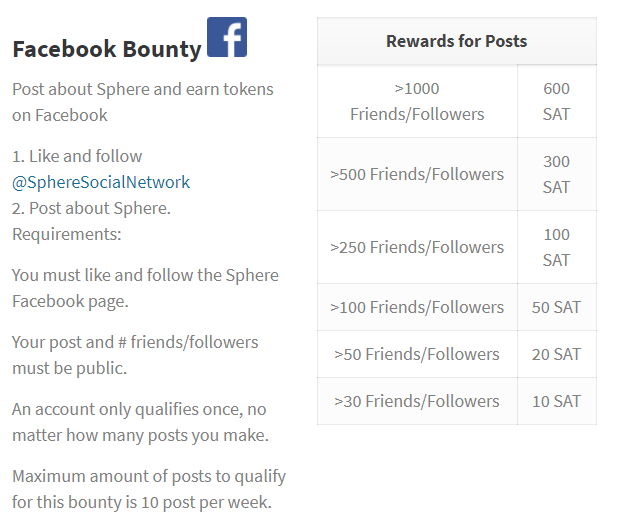Select the 10 SAT reward cell
626x525 pixels.
pos(556,401)
